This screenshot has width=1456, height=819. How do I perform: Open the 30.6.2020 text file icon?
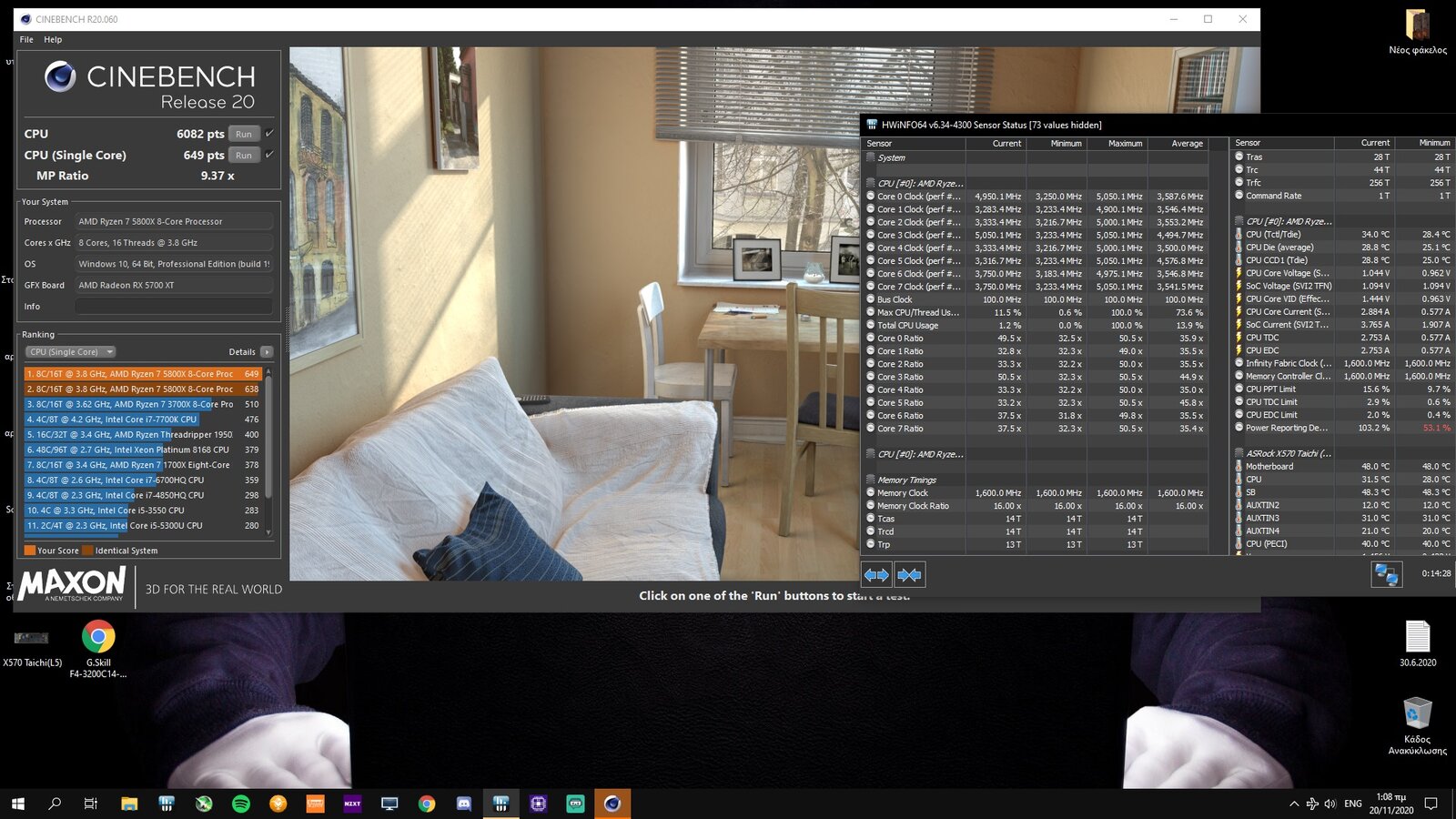[x=1418, y=643]
